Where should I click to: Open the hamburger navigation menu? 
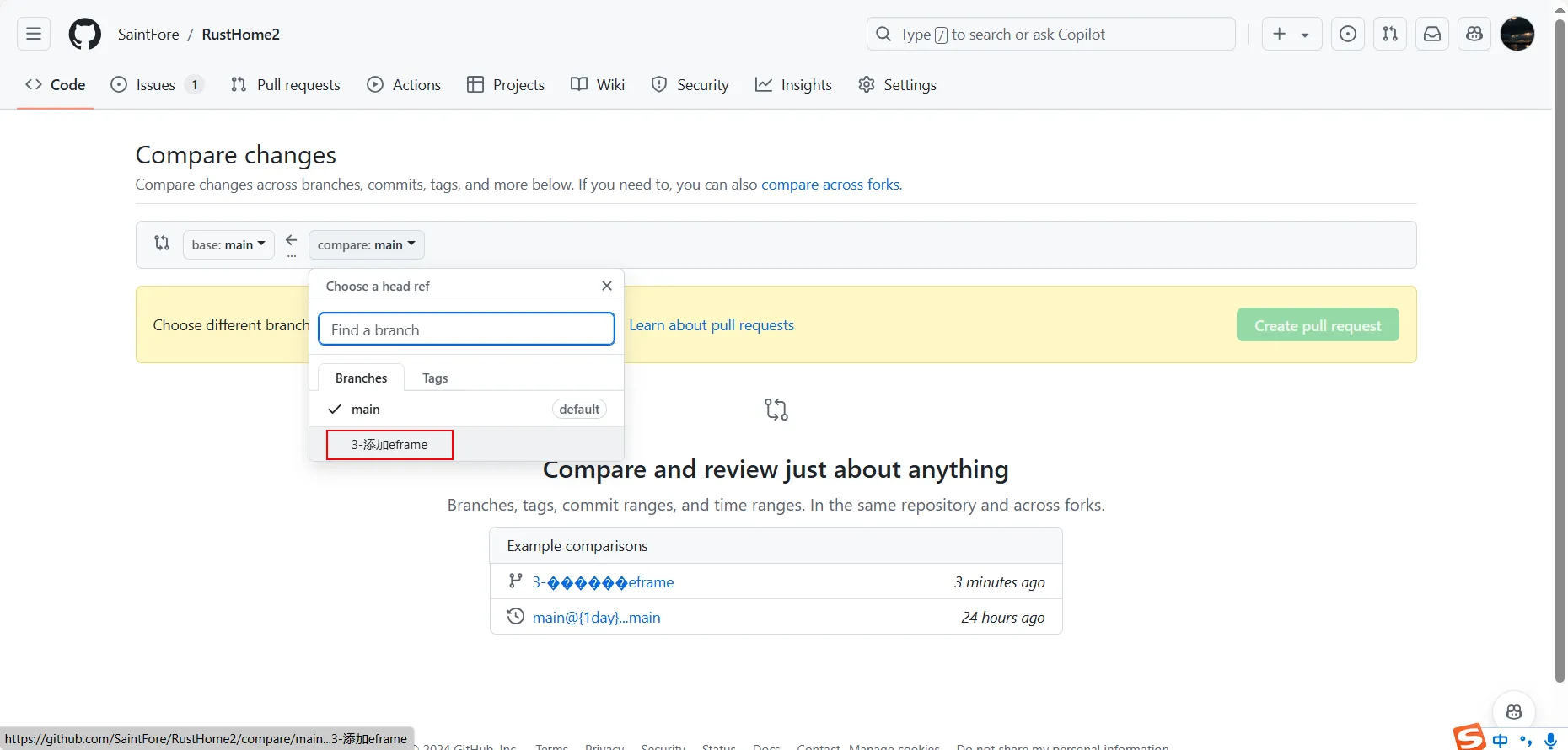[x=34, y=35]
